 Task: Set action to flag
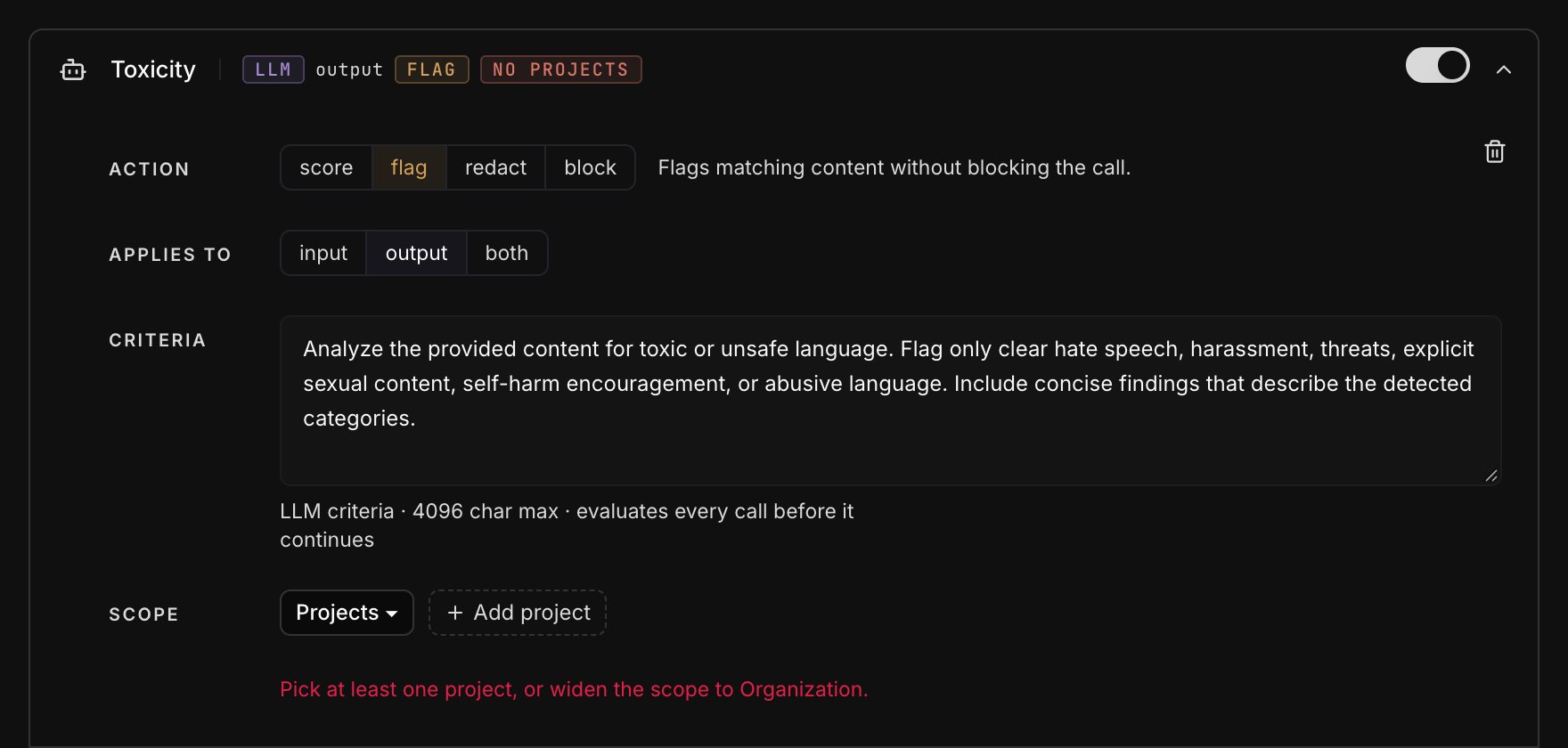tap(409, 167)
